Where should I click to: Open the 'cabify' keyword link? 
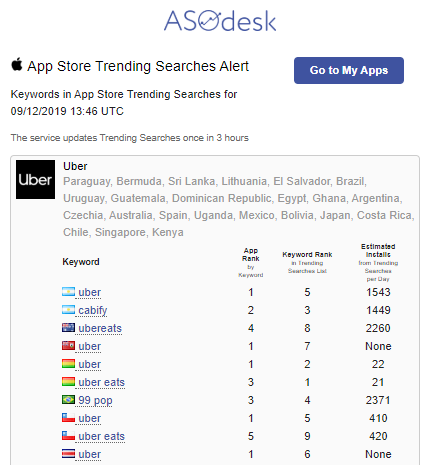[93, 310]
